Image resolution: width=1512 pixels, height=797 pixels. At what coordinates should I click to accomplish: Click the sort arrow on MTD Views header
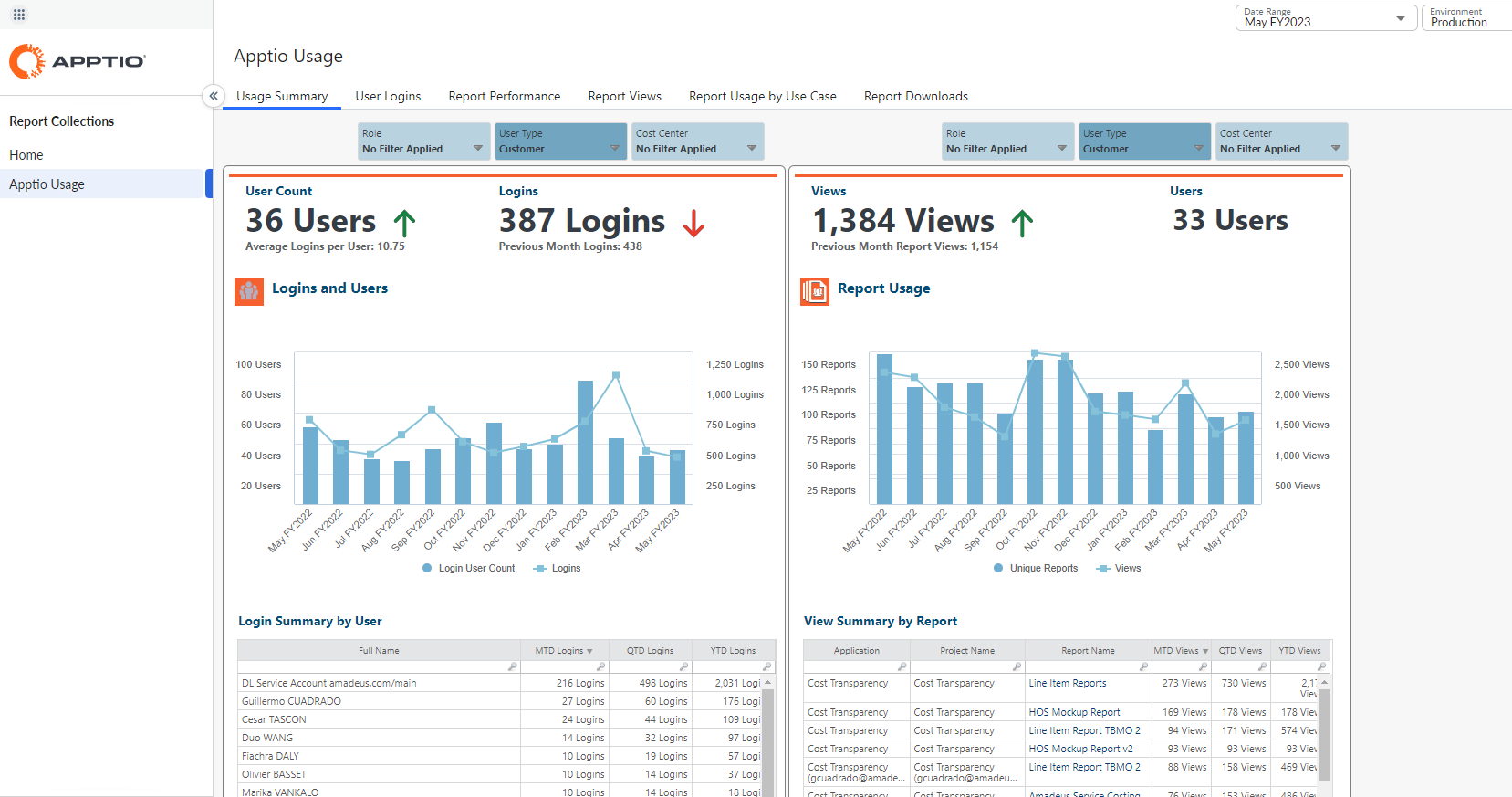1205,651
